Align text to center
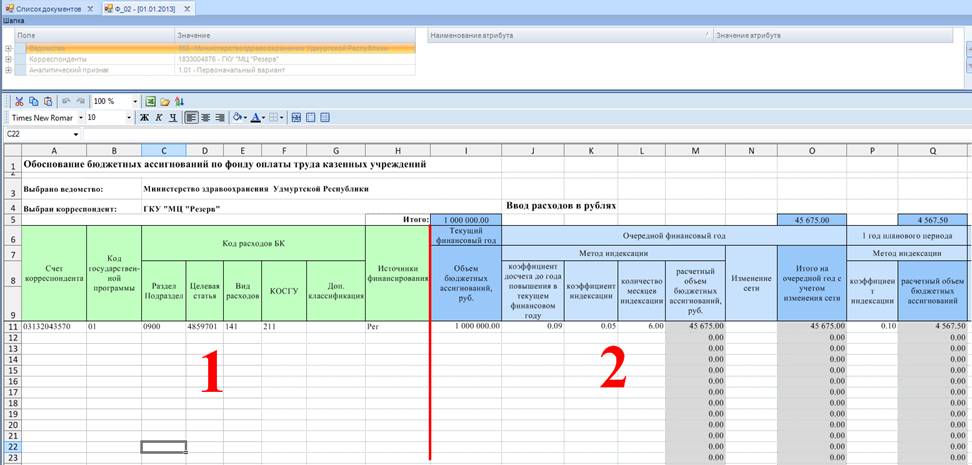Image resolution: width=972 pixels, height=465 pixels. pyautogui.click(x=206, y=118)
